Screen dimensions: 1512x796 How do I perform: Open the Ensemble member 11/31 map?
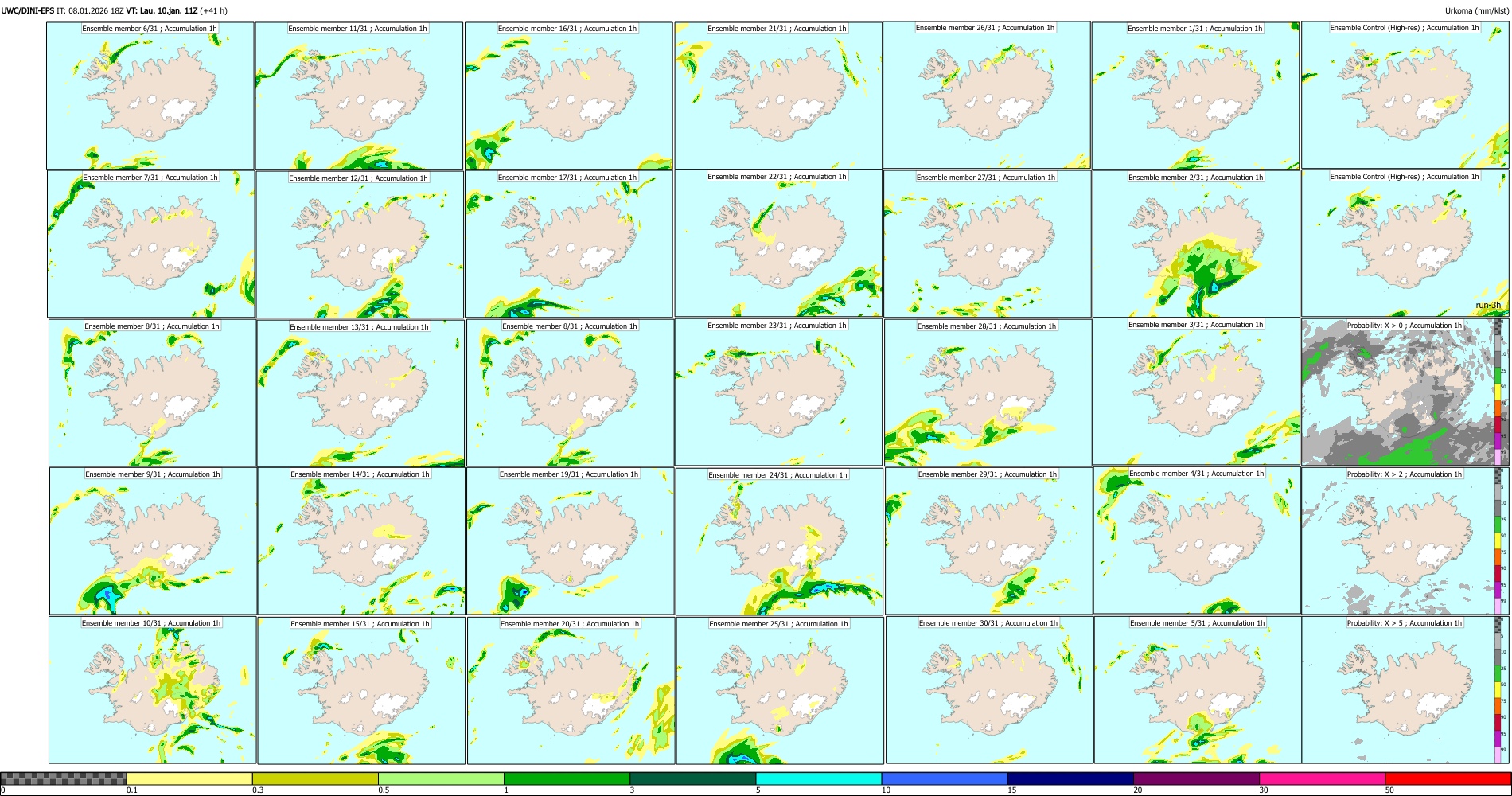(359, 96)
